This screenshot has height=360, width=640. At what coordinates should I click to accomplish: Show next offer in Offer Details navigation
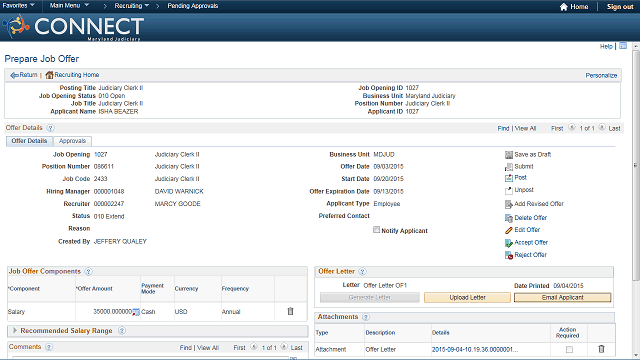coord(602,128)
